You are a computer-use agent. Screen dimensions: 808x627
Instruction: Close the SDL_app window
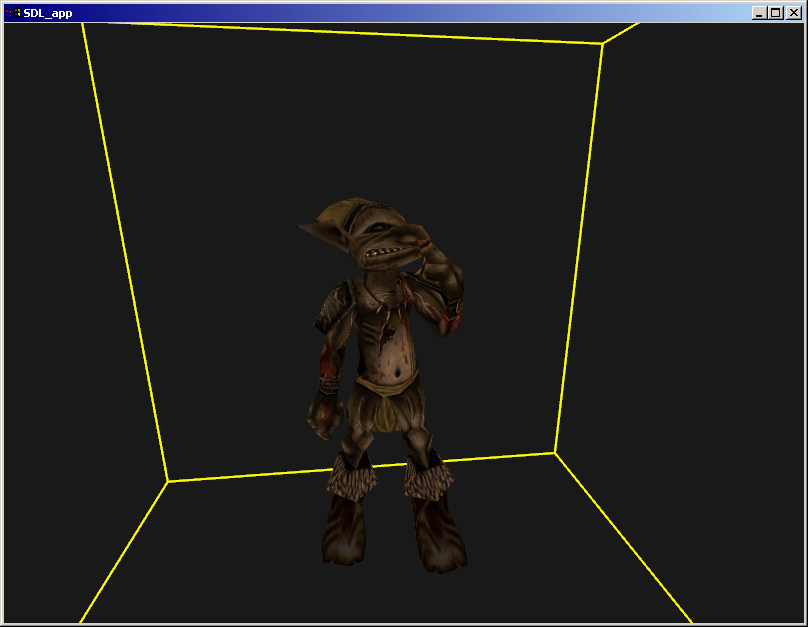(793, 13)
